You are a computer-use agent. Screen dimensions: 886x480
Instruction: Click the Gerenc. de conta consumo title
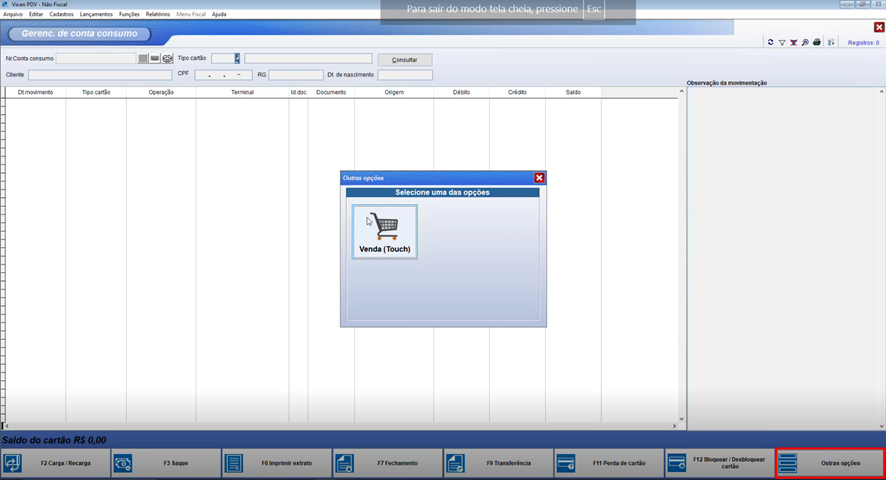tap(80, 34)
